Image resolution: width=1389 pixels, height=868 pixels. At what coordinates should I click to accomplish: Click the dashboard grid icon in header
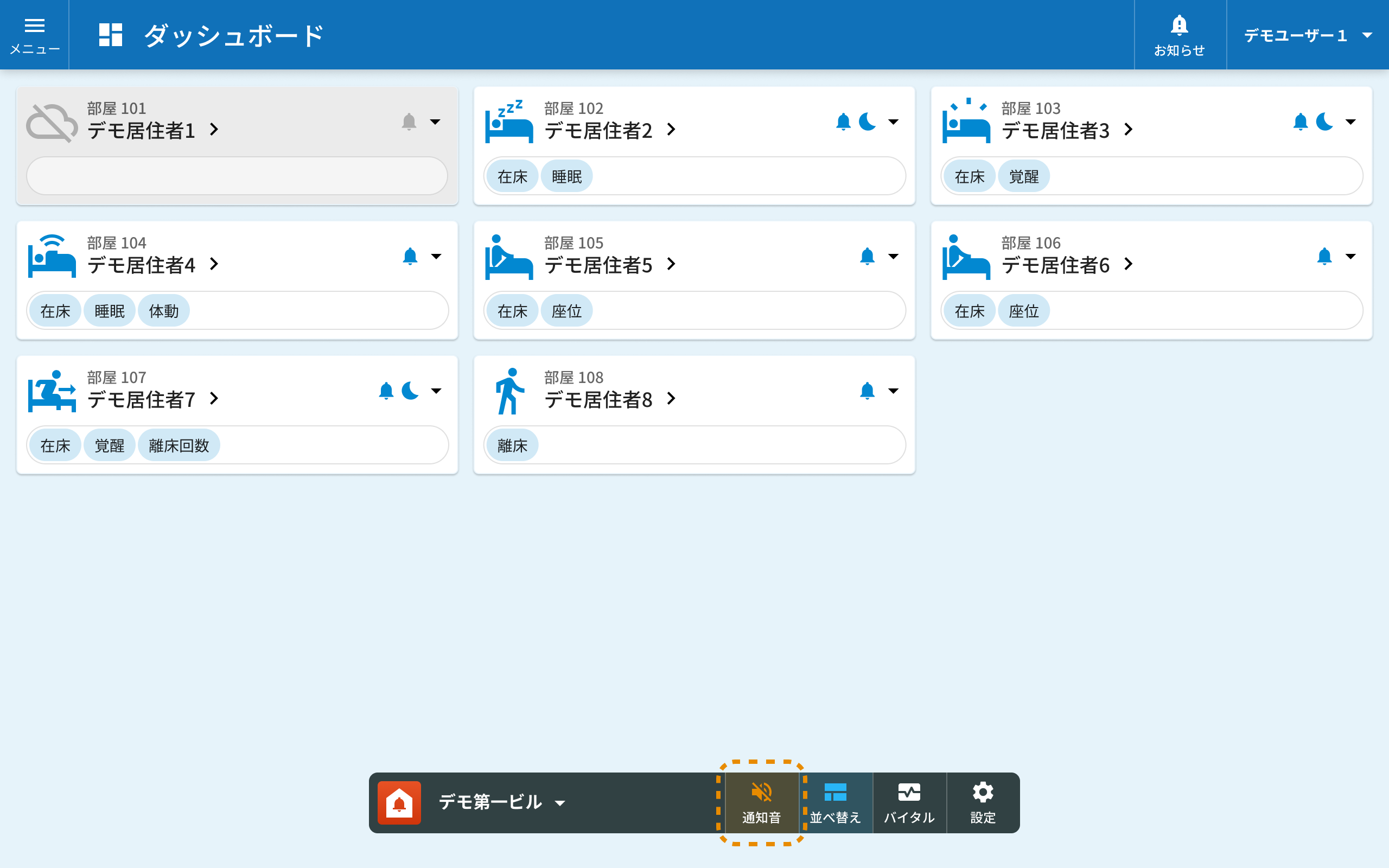click(x=110, y=35)
